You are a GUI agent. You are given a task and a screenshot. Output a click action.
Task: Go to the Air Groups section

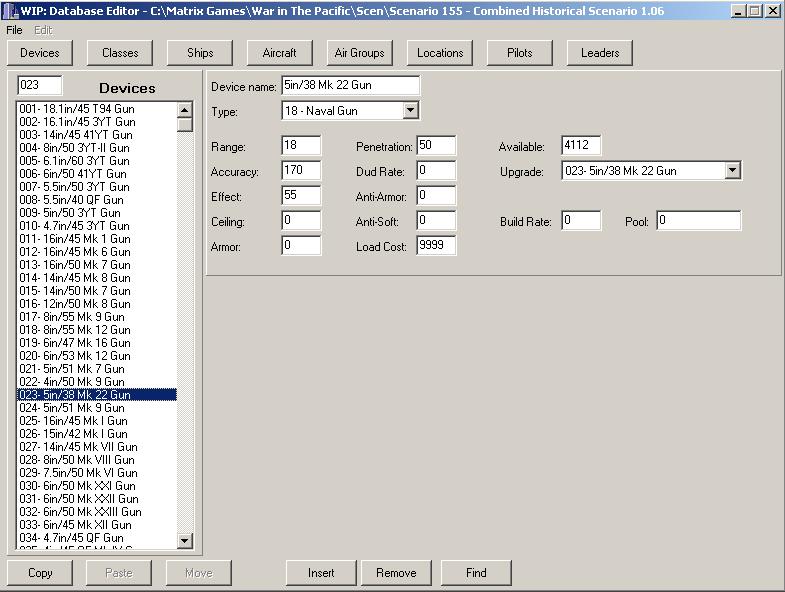(x=360, y=53)
